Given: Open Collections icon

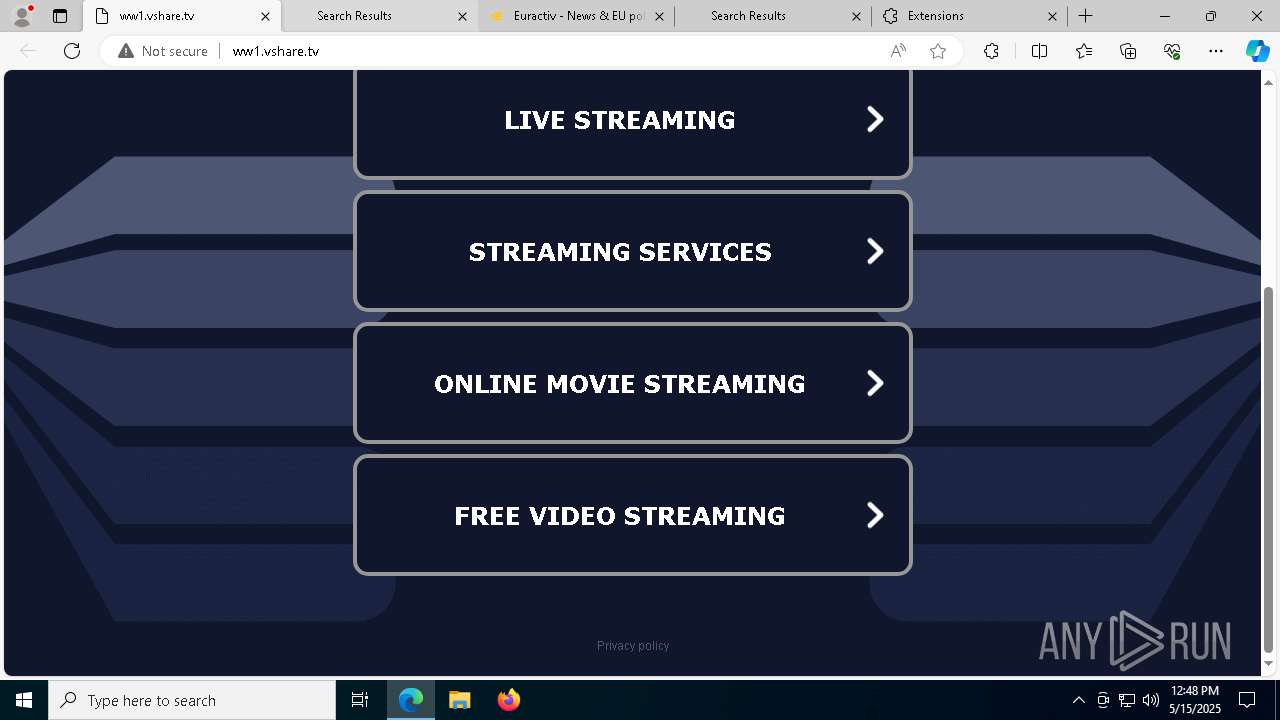Looking at the screenshot, I should click(x=1128, y=51).
